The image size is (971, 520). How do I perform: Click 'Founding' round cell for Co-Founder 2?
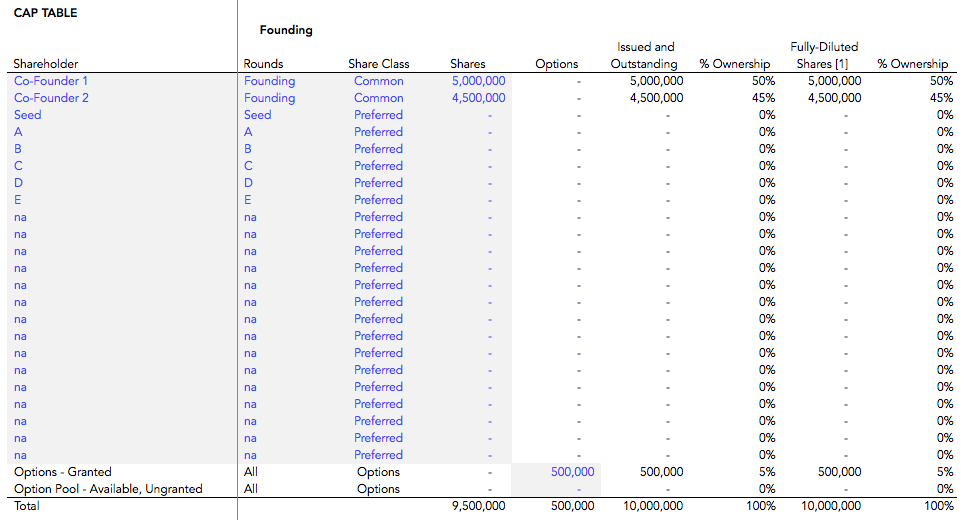[269, 98]
